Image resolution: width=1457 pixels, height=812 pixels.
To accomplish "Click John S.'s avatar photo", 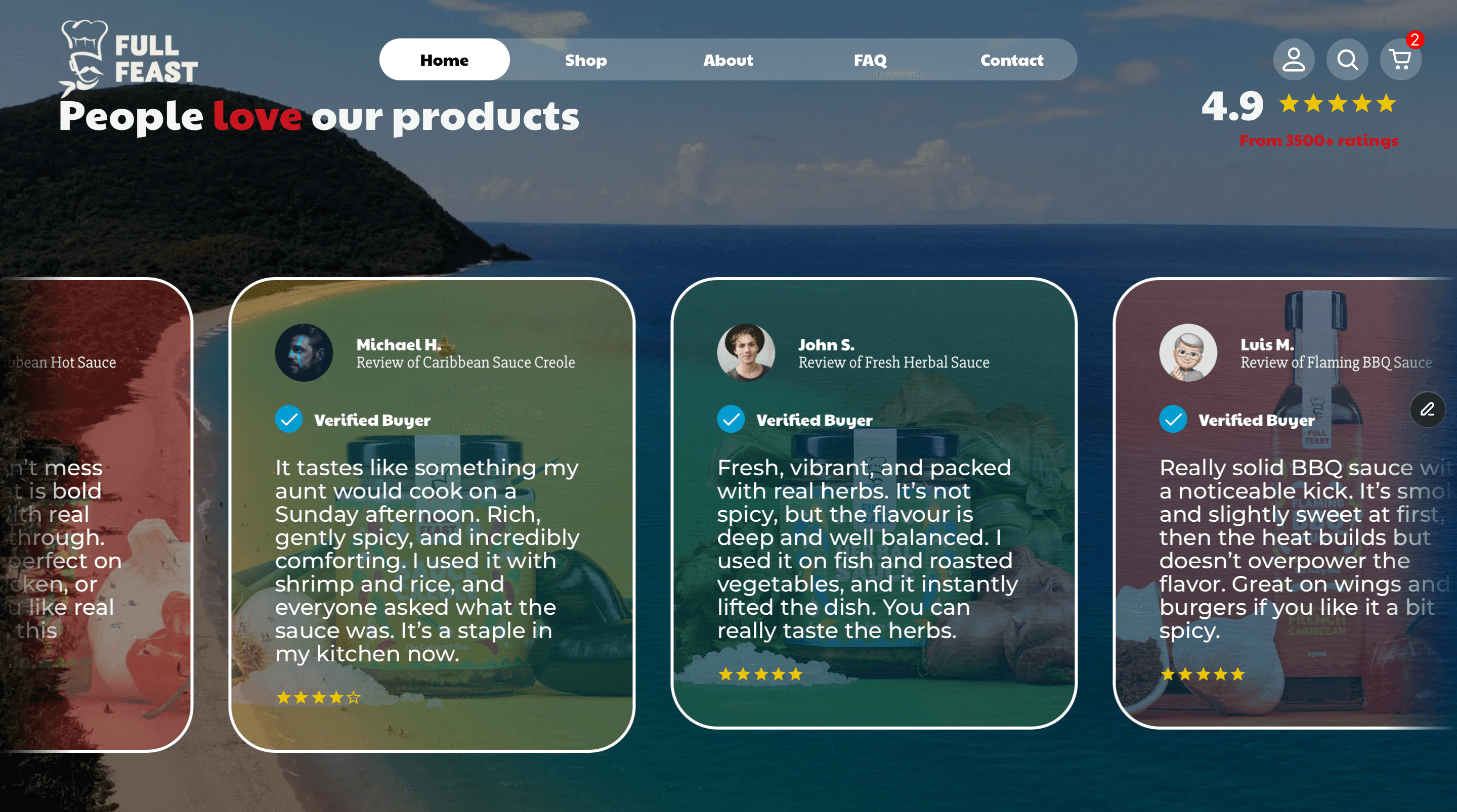I will click(x=746, y=352).
